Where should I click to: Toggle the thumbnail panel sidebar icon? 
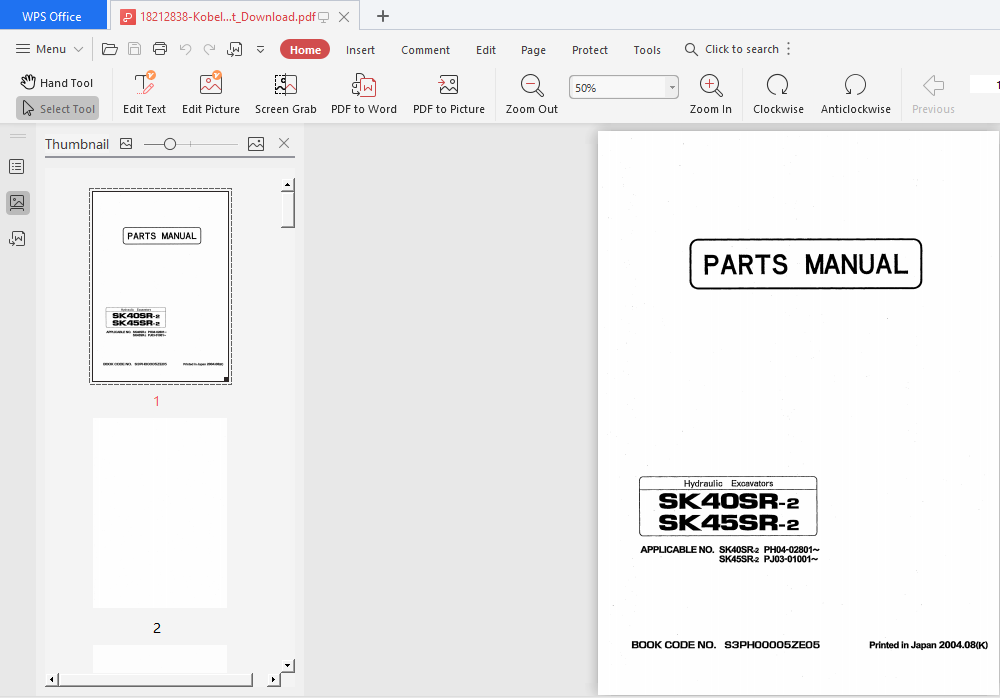[x=17, y=203]
